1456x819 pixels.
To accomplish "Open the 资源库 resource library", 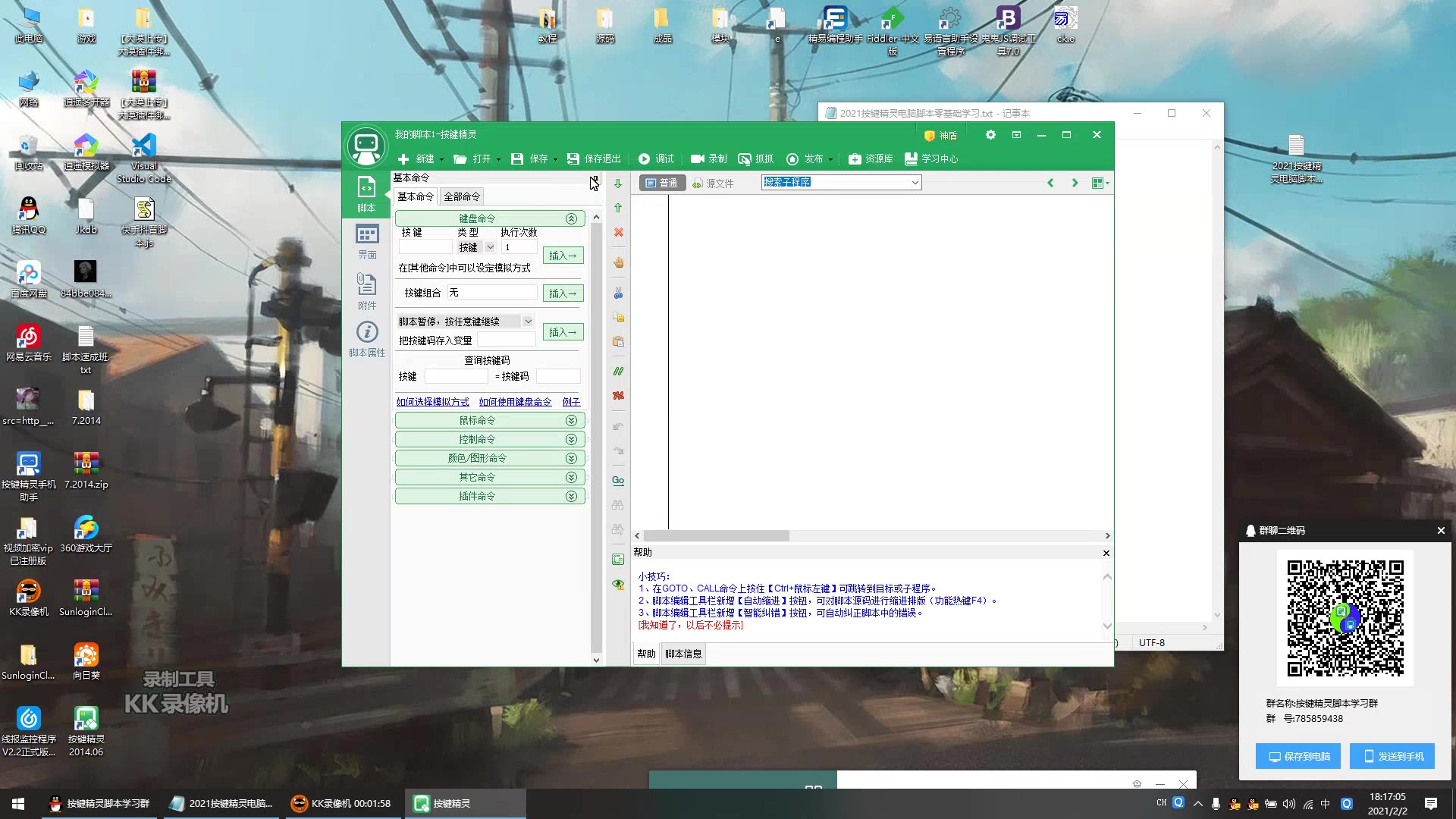I will point(871,158).
